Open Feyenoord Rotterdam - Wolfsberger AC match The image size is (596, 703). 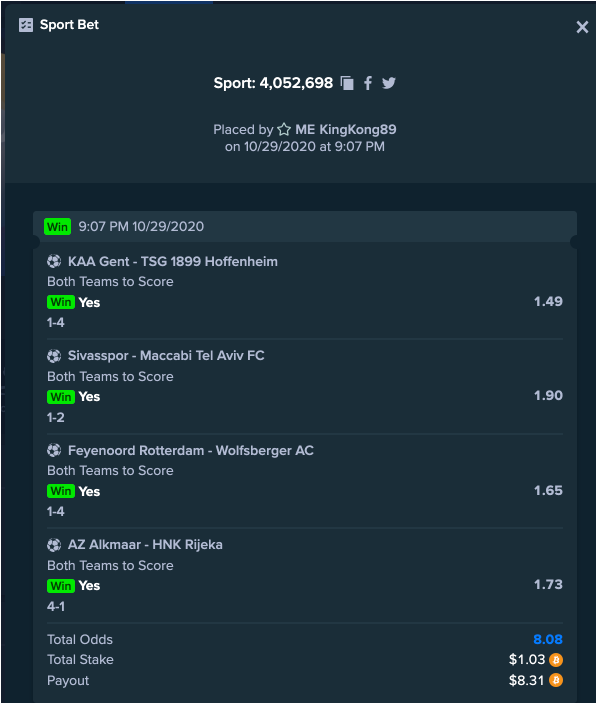191,450
